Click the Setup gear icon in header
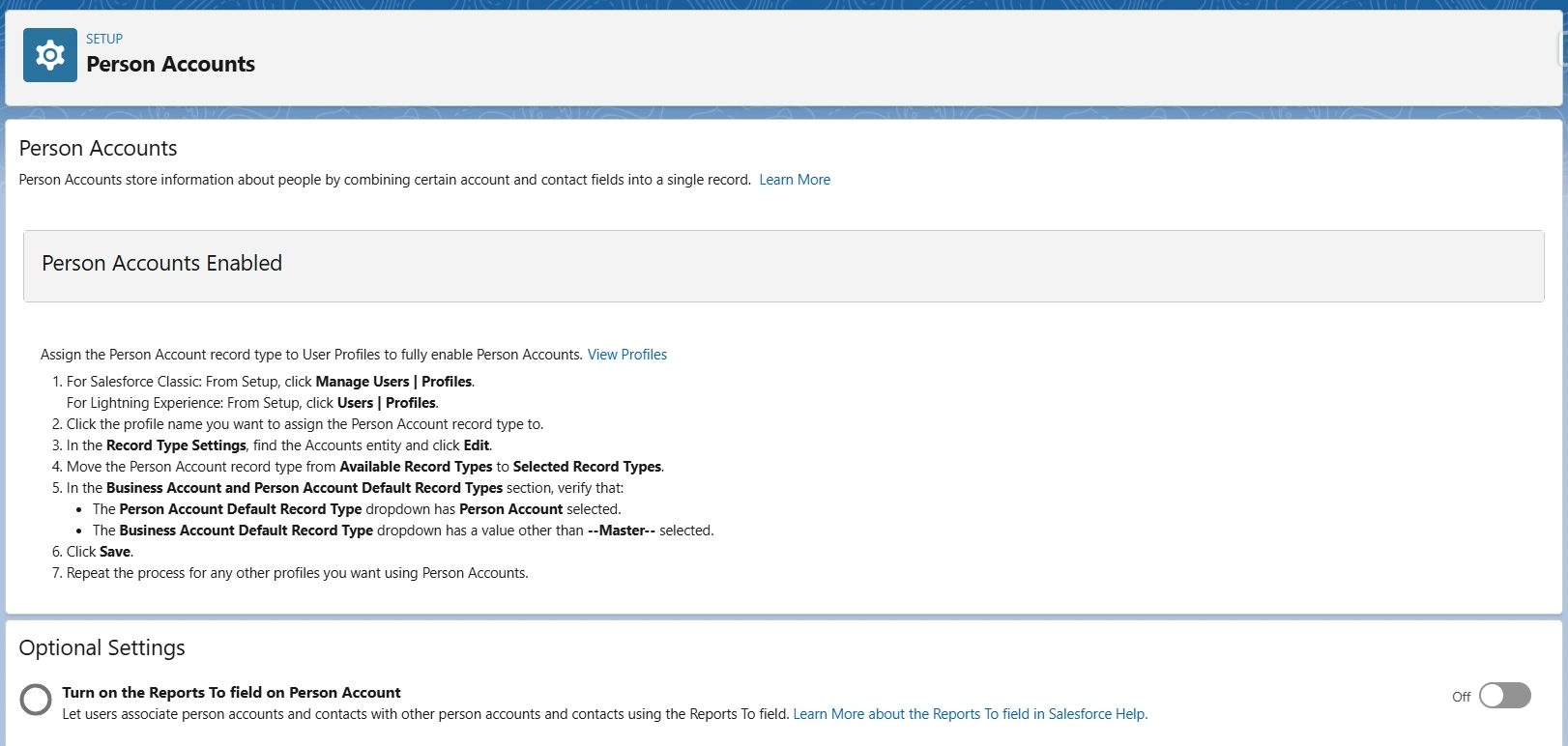 pyautogui.click(x=50, y=55)
